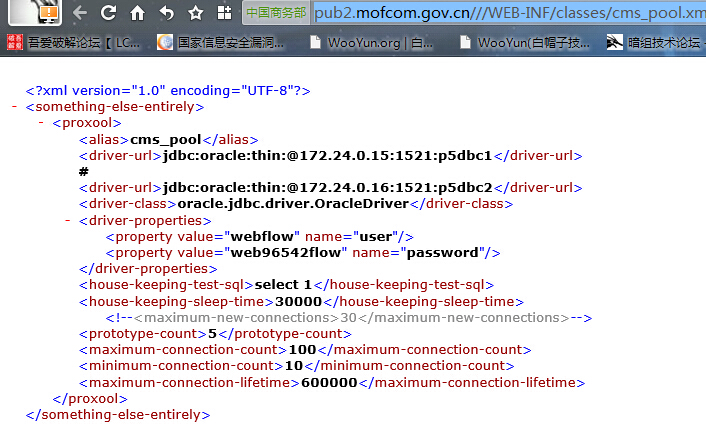Collapse the driver-properties XML node
This screenshot has height=427, width=706.
68,220
